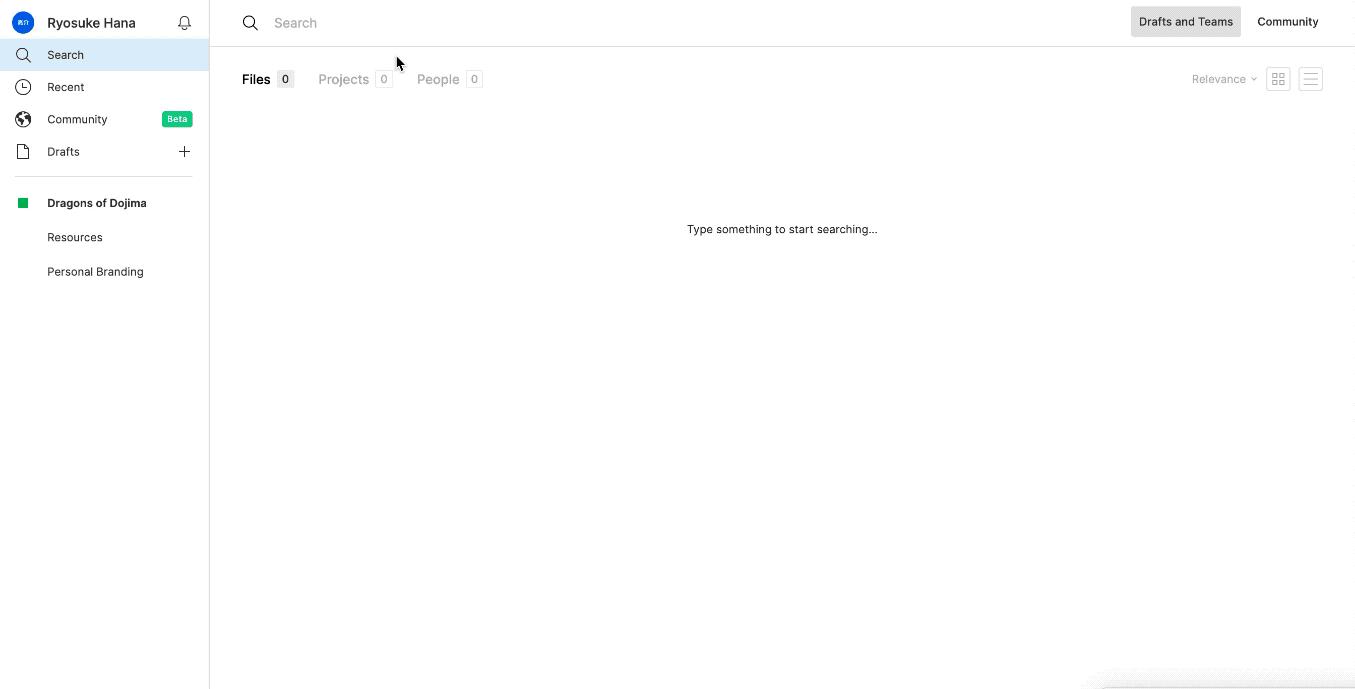
Task: Switch to list view layout
Action: (x=1311, y=78)
